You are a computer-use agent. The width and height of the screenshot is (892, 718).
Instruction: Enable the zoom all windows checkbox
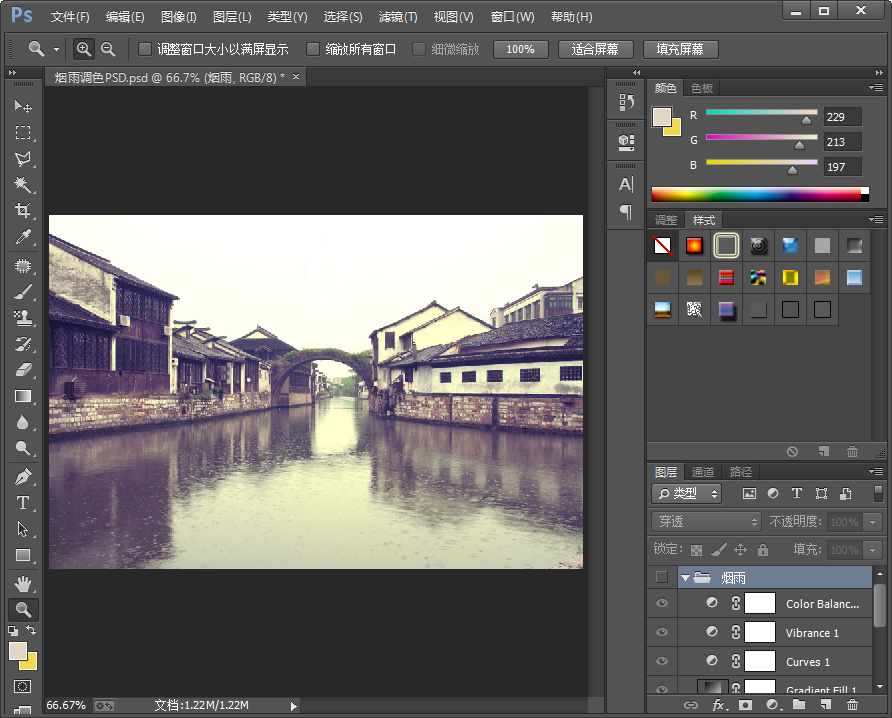pyautogui.click(x=313, y=49)
